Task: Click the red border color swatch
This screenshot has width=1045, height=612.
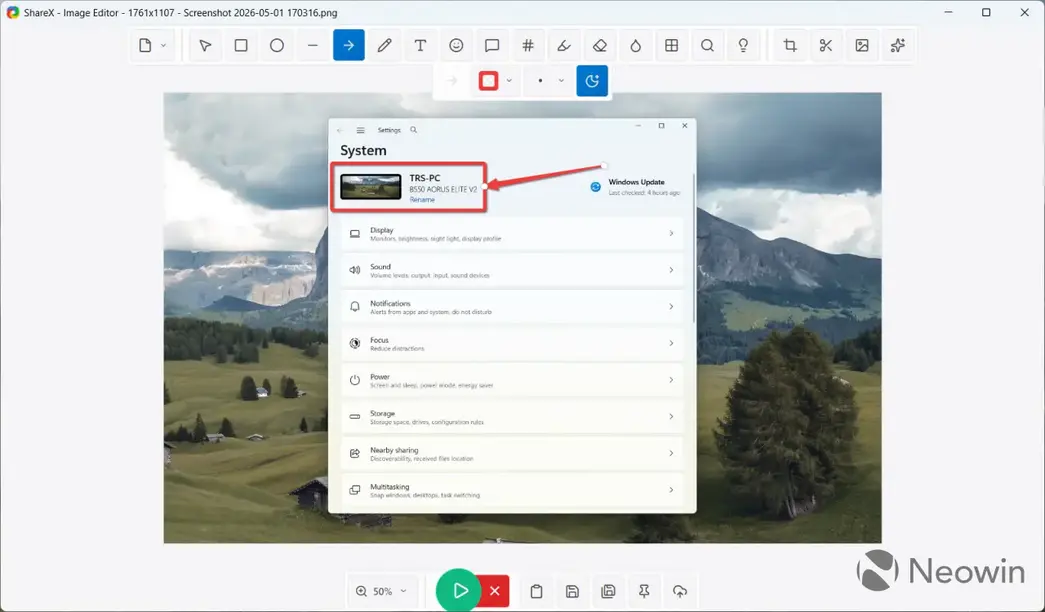Action: pyautogui.click(x=489, y=81)
